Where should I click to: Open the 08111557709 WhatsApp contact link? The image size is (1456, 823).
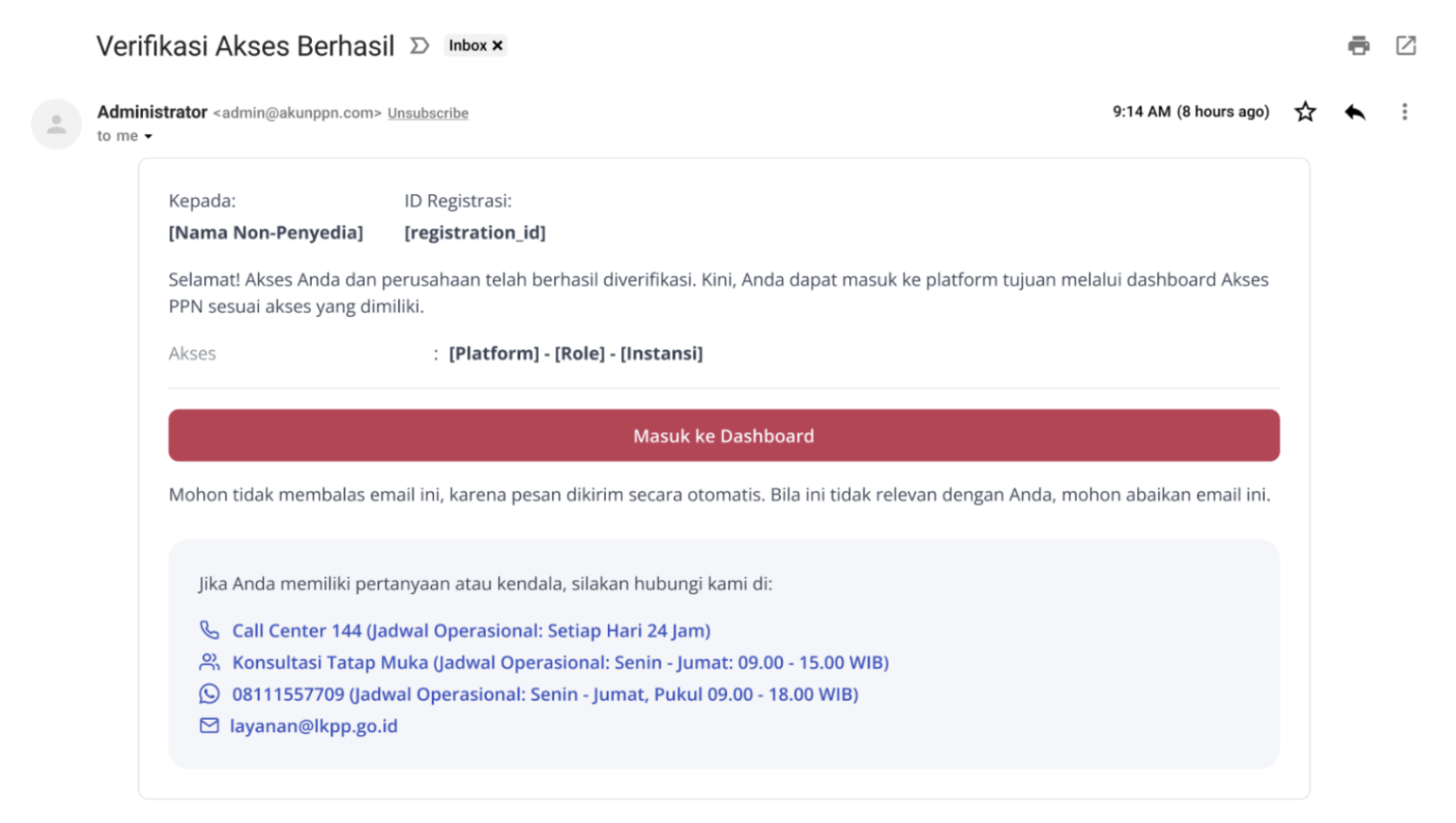(x=545, y=693)
